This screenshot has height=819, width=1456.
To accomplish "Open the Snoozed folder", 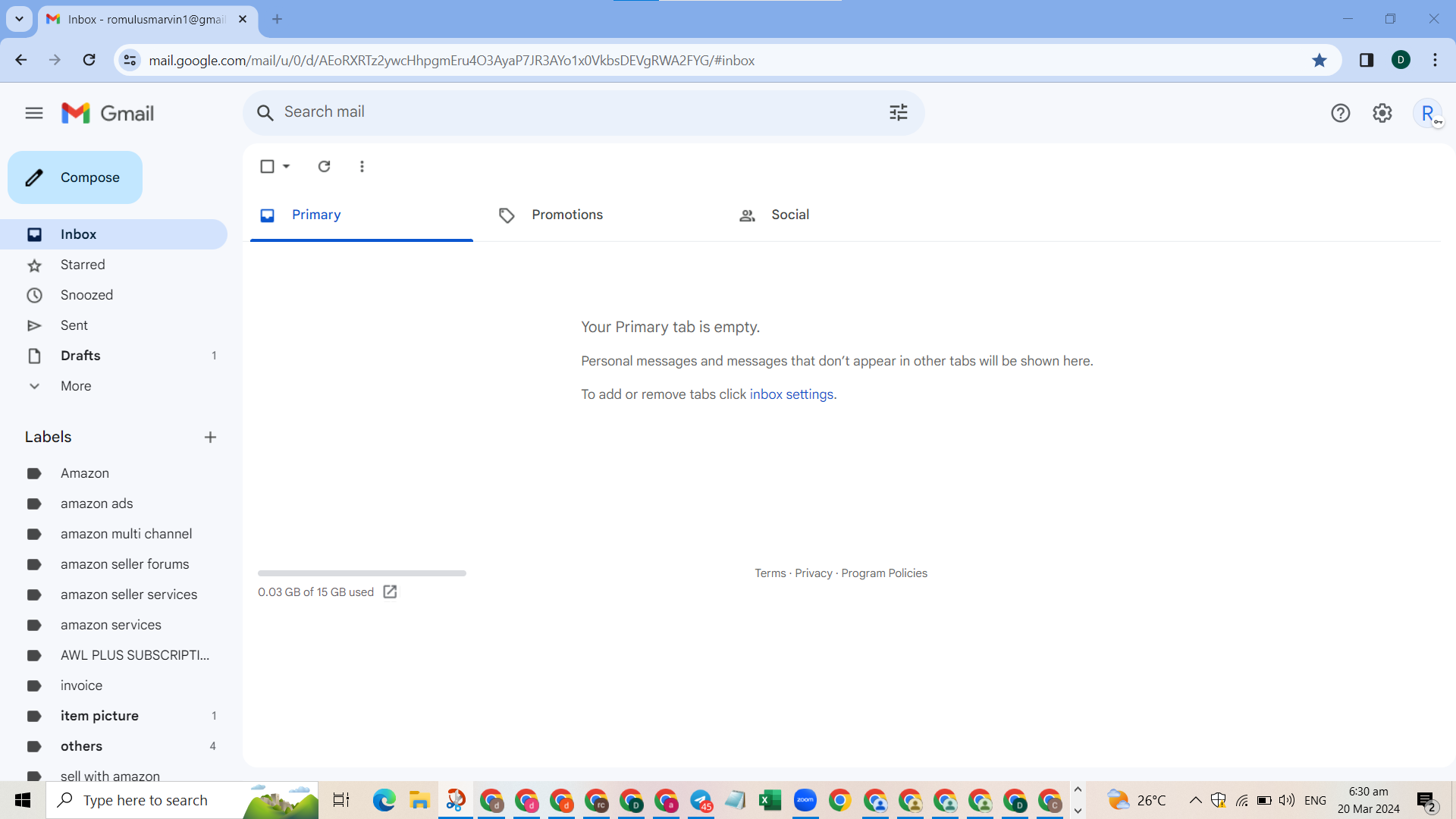I will [114, 295].
